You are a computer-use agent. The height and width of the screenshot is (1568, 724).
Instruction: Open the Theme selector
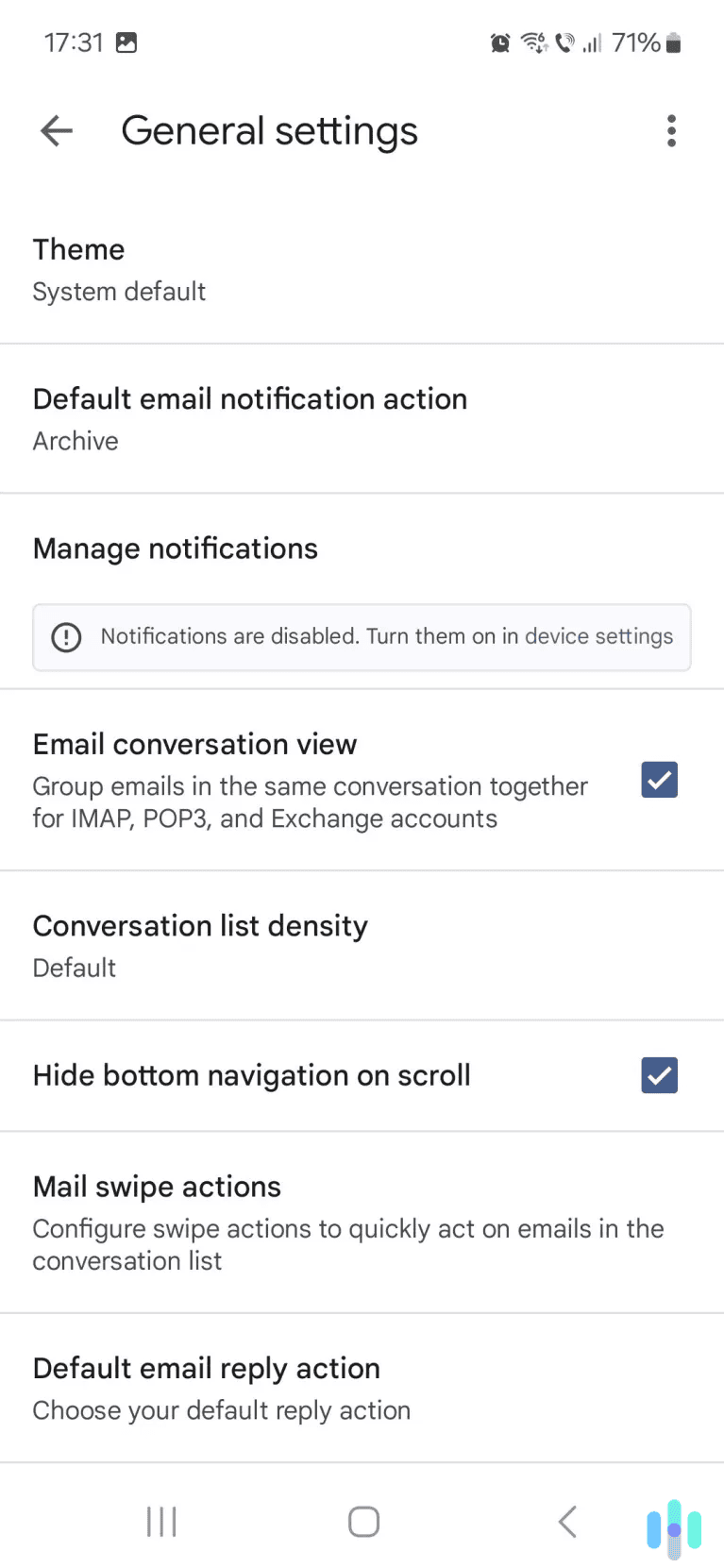362,268
